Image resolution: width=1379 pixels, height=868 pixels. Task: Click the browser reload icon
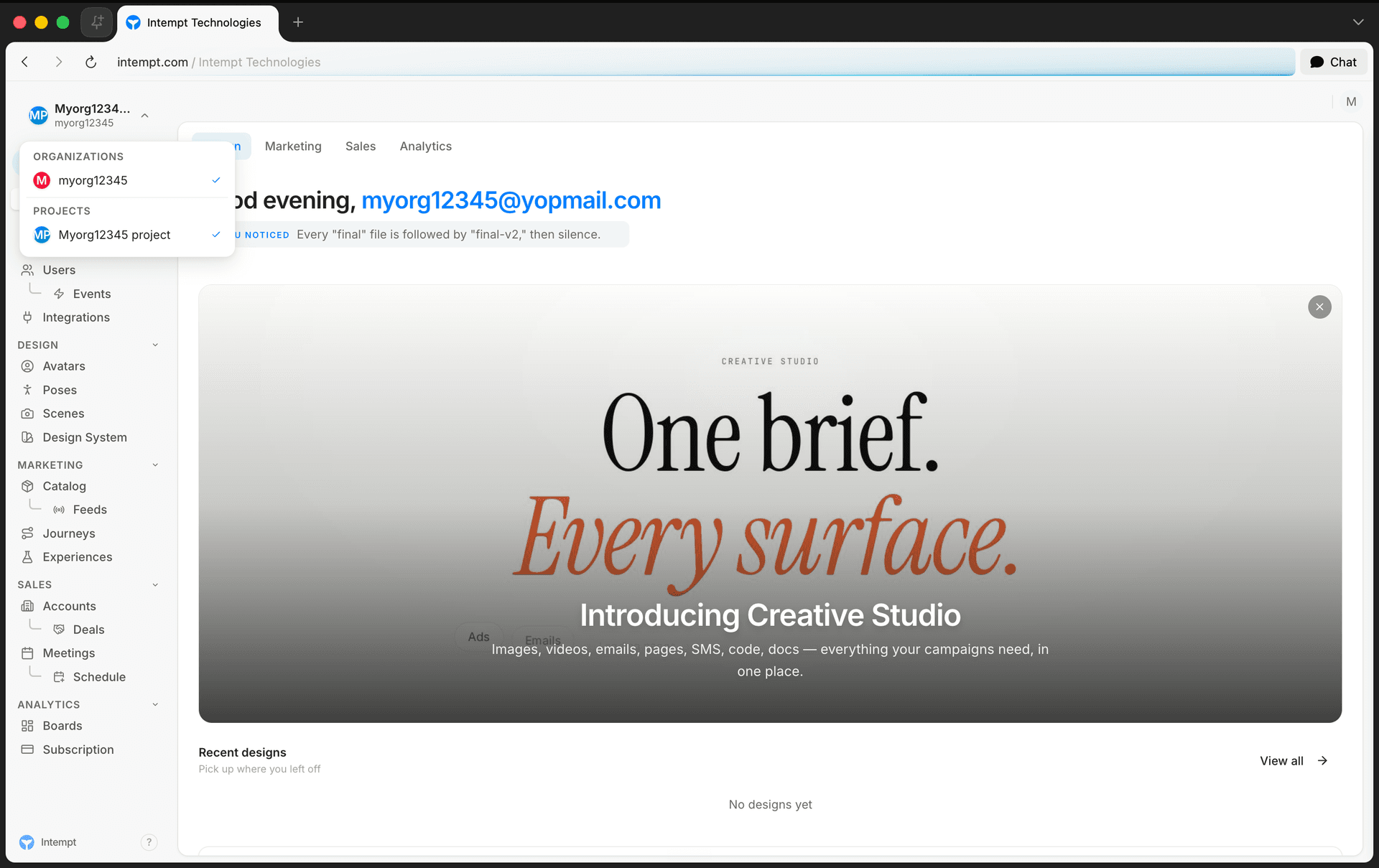click(90, 62)
